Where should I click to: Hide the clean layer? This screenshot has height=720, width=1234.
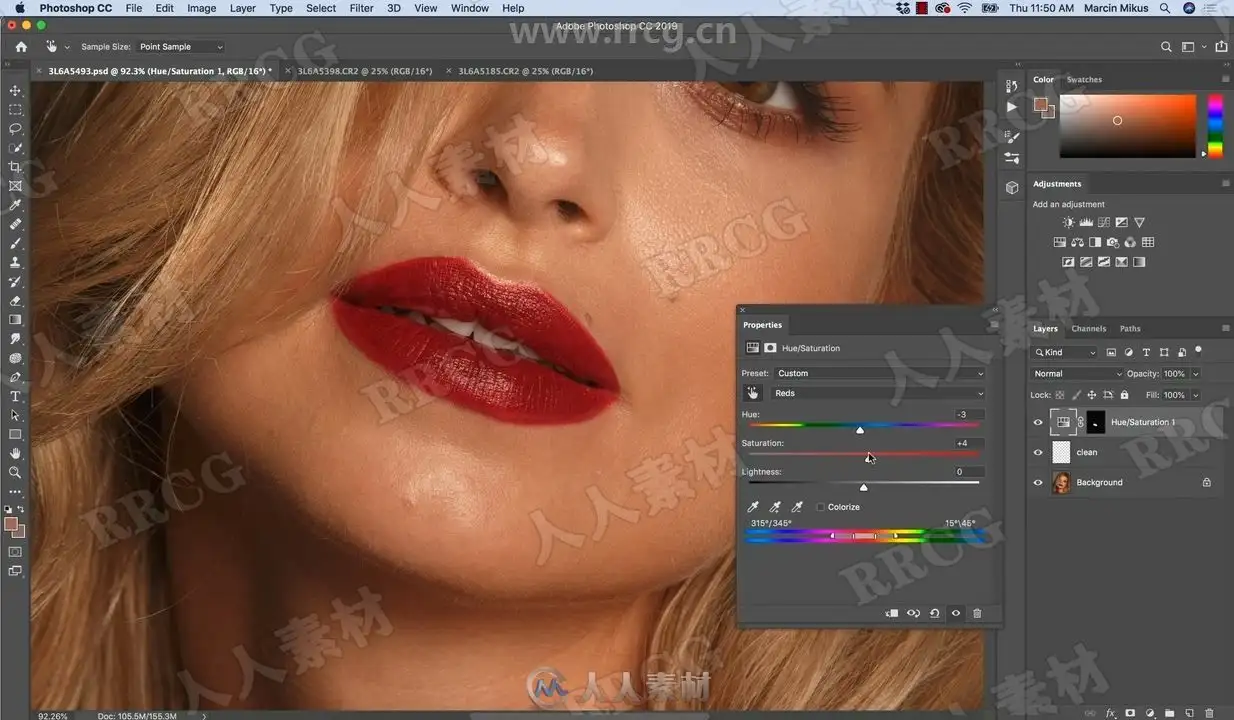[1037, 452]
